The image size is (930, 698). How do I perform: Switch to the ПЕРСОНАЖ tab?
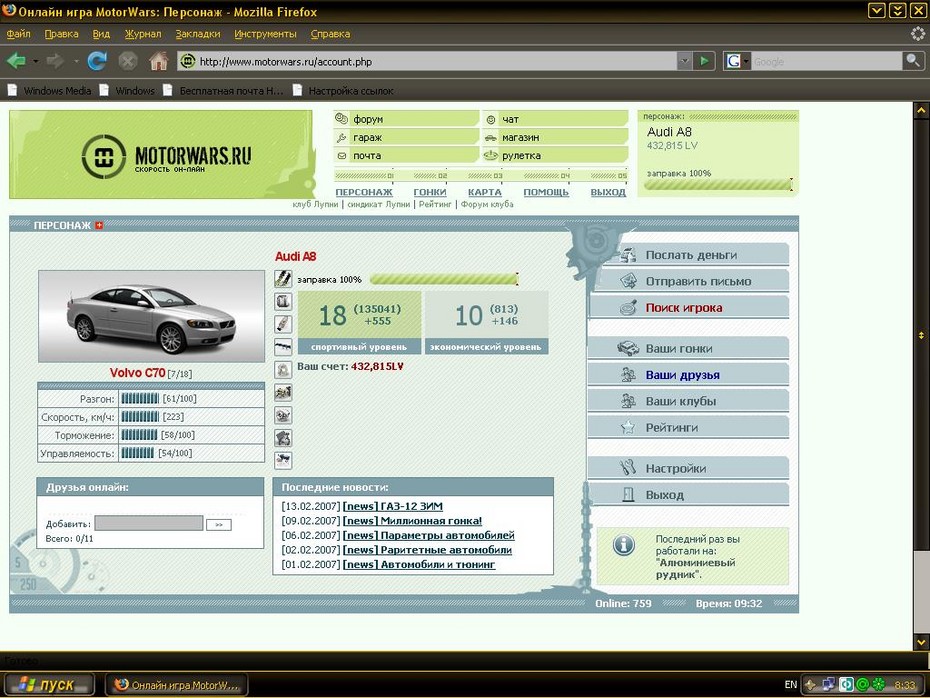[x=364, y=192]
